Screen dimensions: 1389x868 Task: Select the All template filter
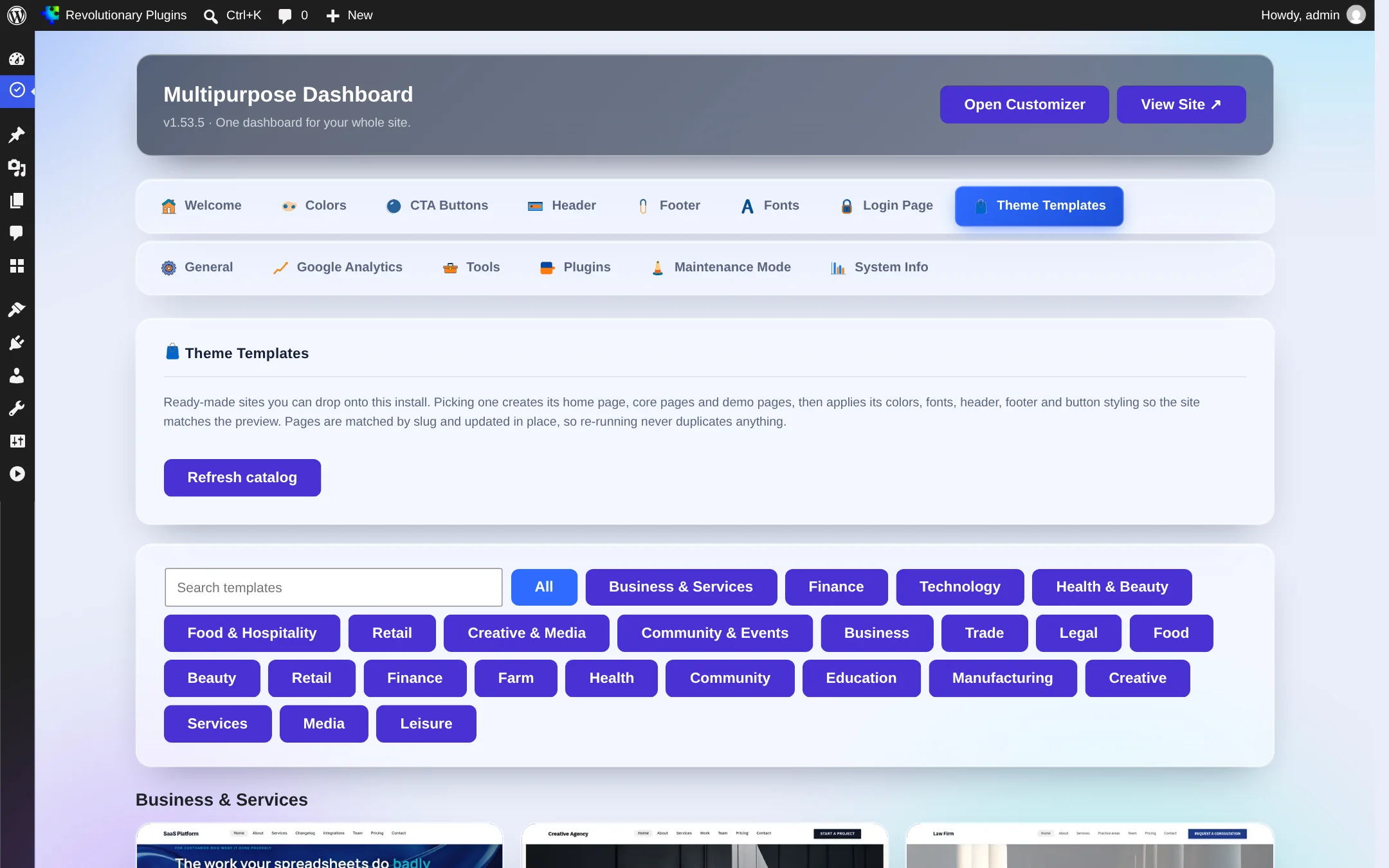click(544, 587)
